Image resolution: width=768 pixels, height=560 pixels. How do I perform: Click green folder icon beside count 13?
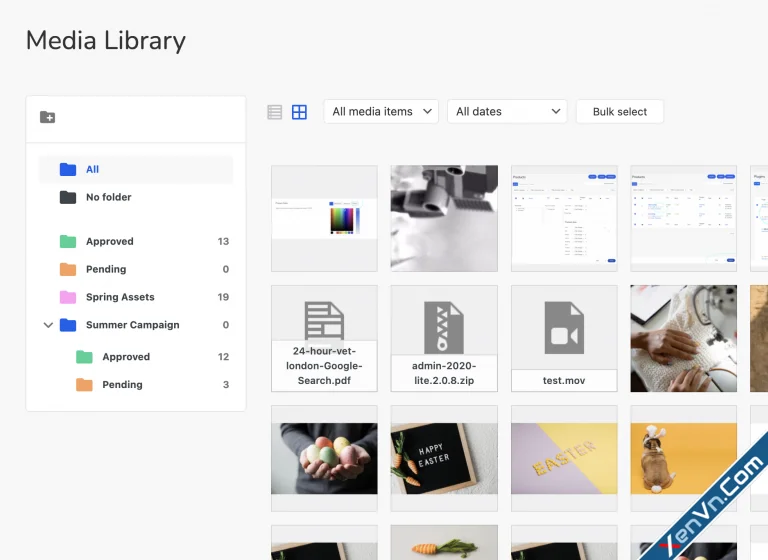click(68, 242)
